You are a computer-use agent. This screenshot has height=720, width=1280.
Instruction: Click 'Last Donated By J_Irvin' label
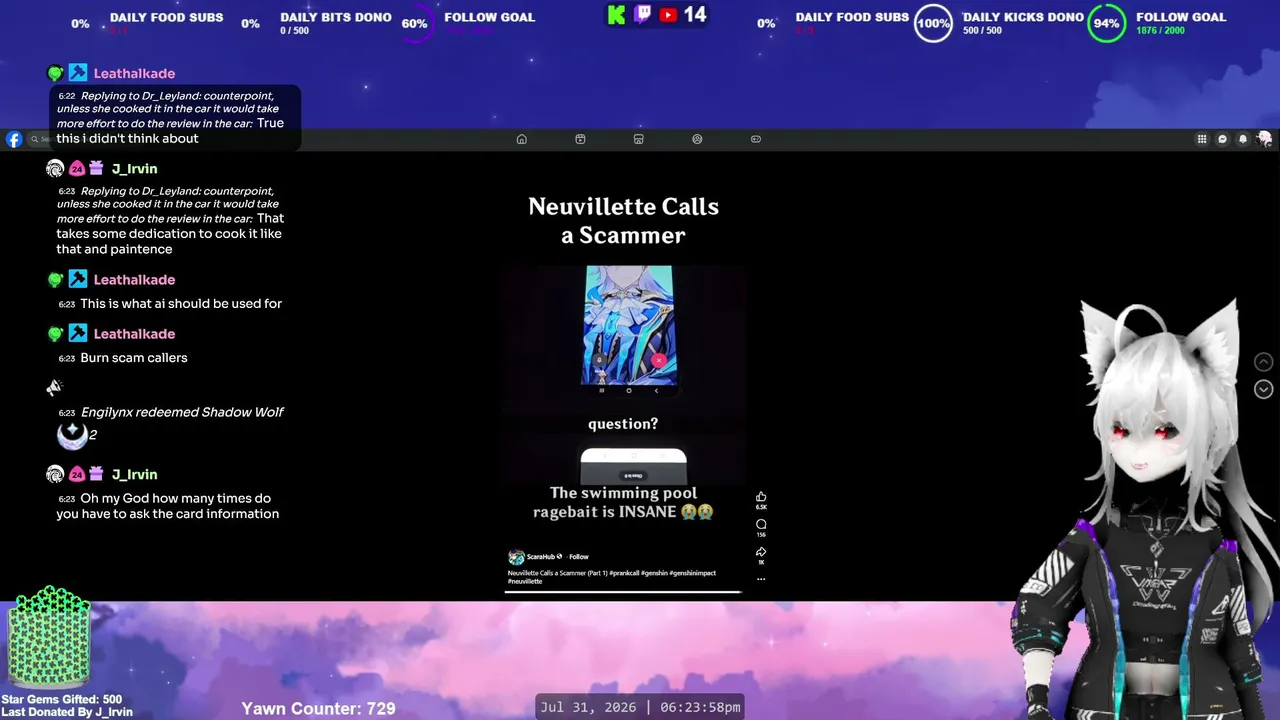[x=67, y=712]
